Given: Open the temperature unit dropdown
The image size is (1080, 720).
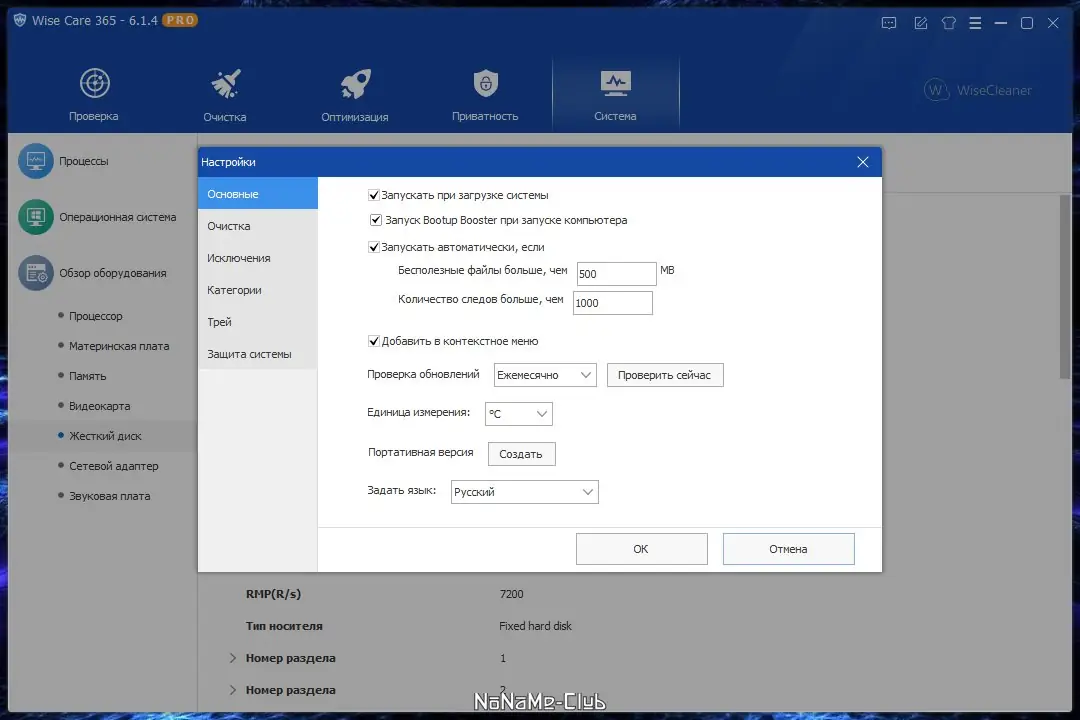Looking at the screenshot, I should (518, 413).
